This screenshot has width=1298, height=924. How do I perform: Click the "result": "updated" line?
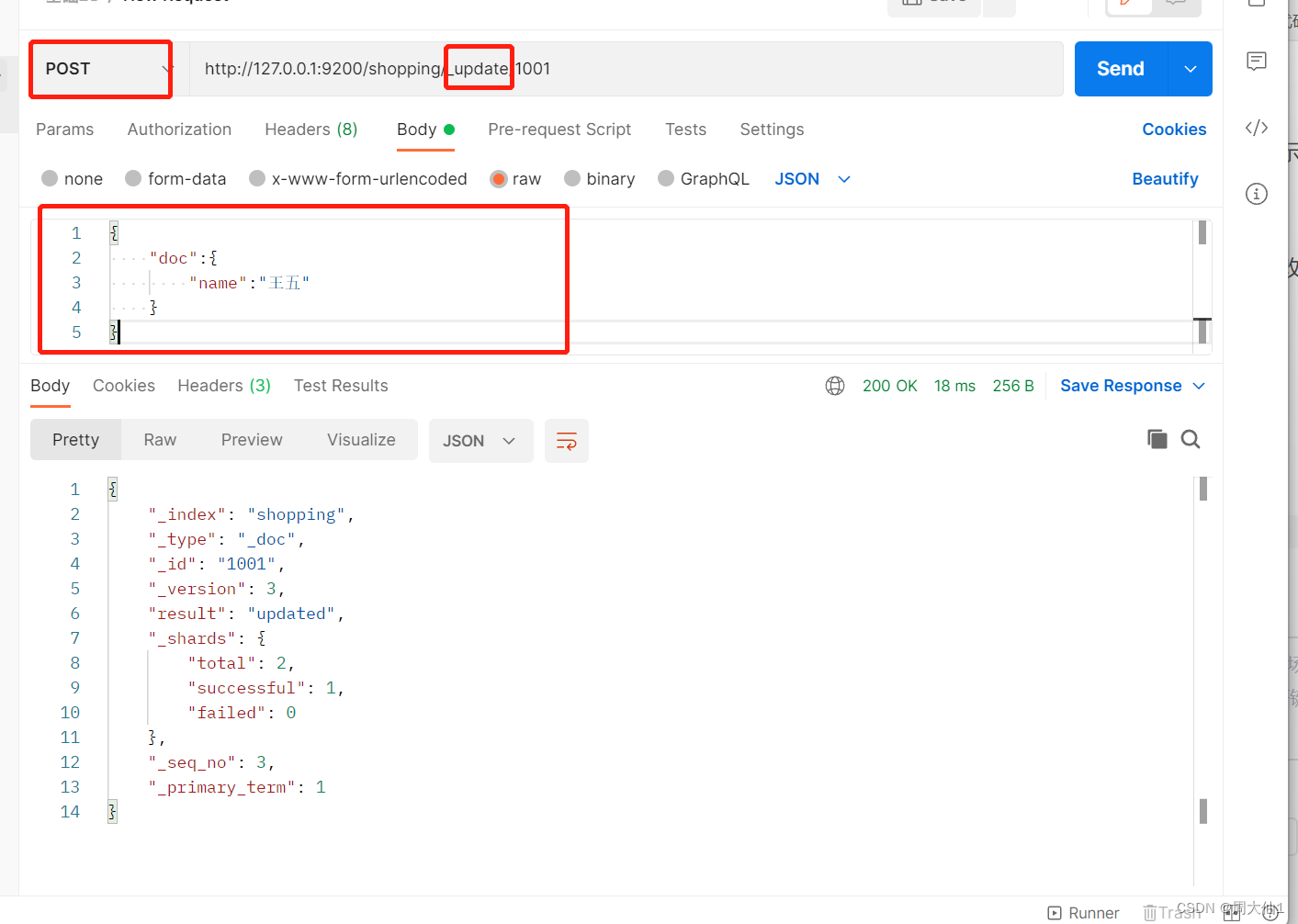(x=246, y=614)
